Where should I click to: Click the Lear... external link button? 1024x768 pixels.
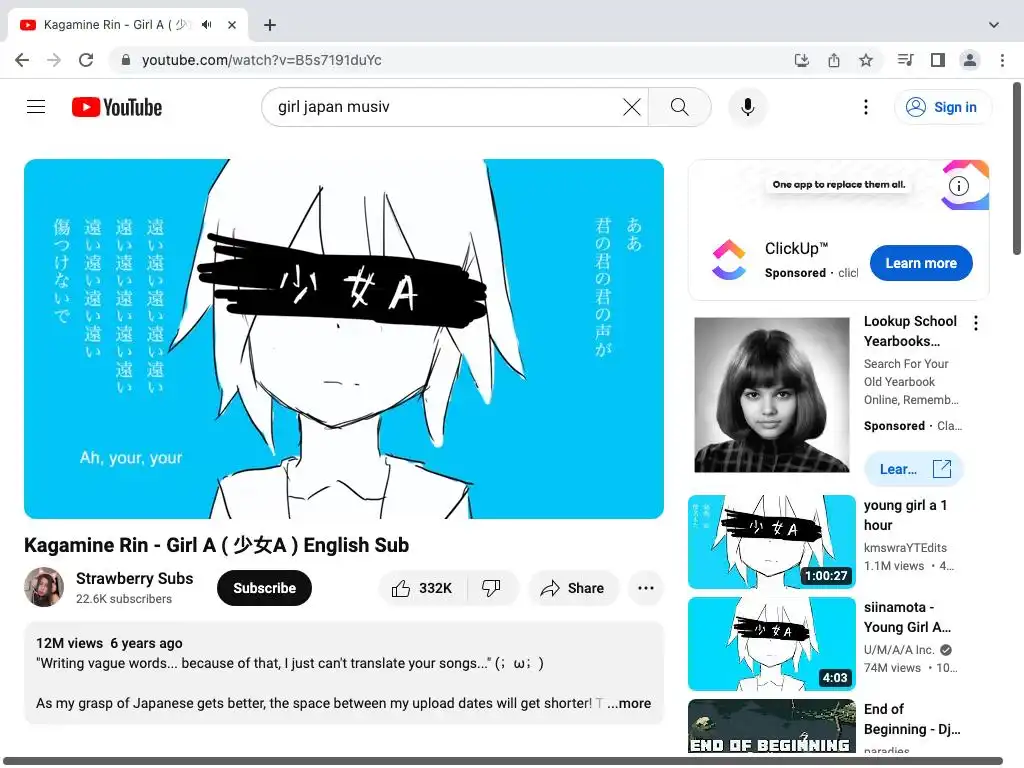[914, 469]
